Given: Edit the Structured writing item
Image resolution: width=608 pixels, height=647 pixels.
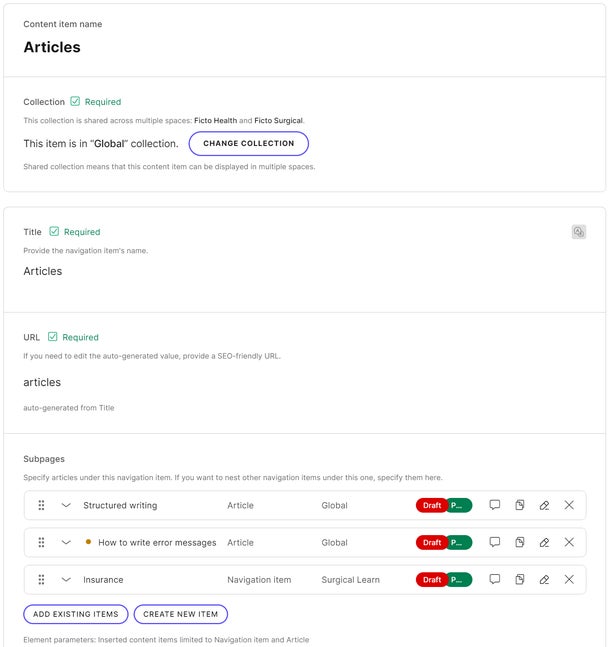Looking at the screenshot, I should tap(544, 505).
